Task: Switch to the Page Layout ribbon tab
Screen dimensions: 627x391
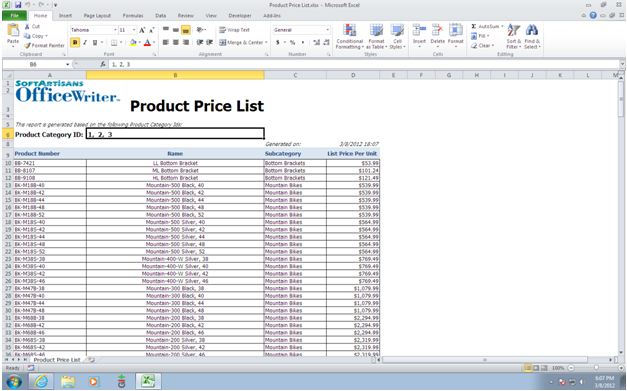Action: (x=97, y=16)
